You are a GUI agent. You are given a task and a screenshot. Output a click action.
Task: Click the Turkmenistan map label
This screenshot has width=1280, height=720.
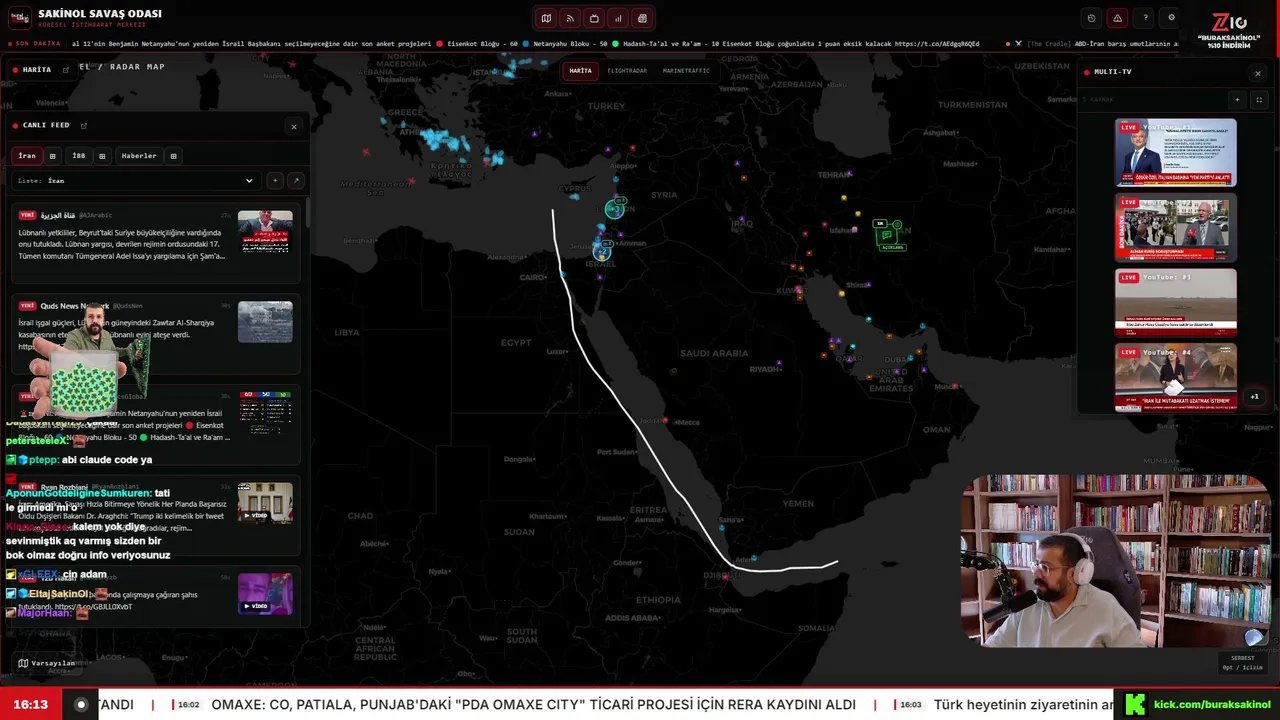[x=972, y=105]
